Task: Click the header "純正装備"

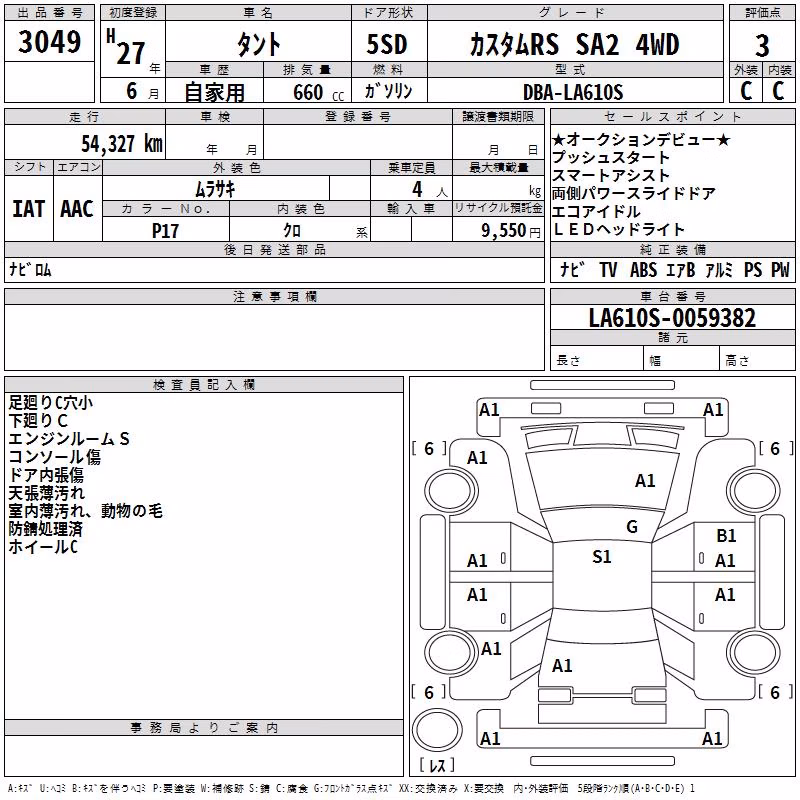Action: (x=673, y=249)
